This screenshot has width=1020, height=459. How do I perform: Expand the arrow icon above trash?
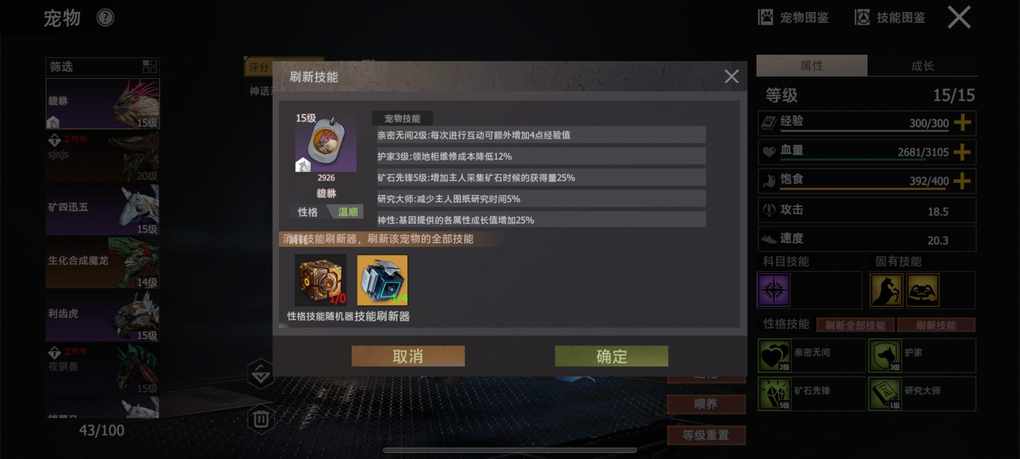pos(261,374)
